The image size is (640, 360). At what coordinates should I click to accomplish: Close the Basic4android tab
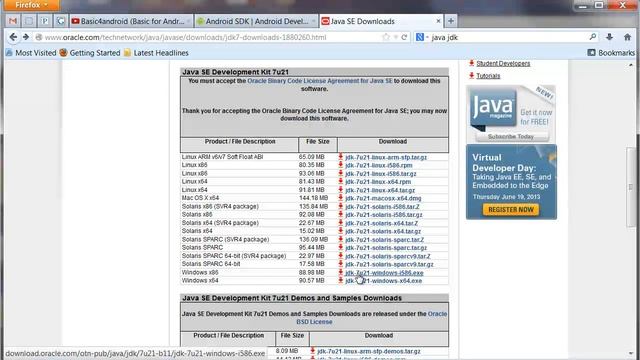pos(188,21)
